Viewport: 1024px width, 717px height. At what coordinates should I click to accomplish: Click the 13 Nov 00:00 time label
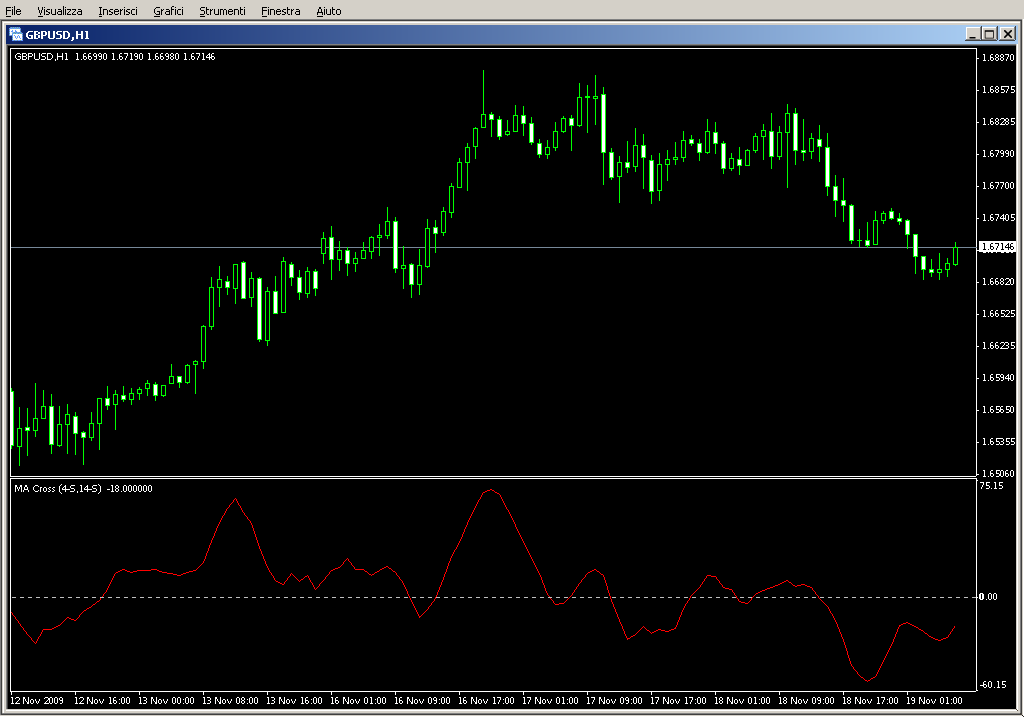pos(166,700)
